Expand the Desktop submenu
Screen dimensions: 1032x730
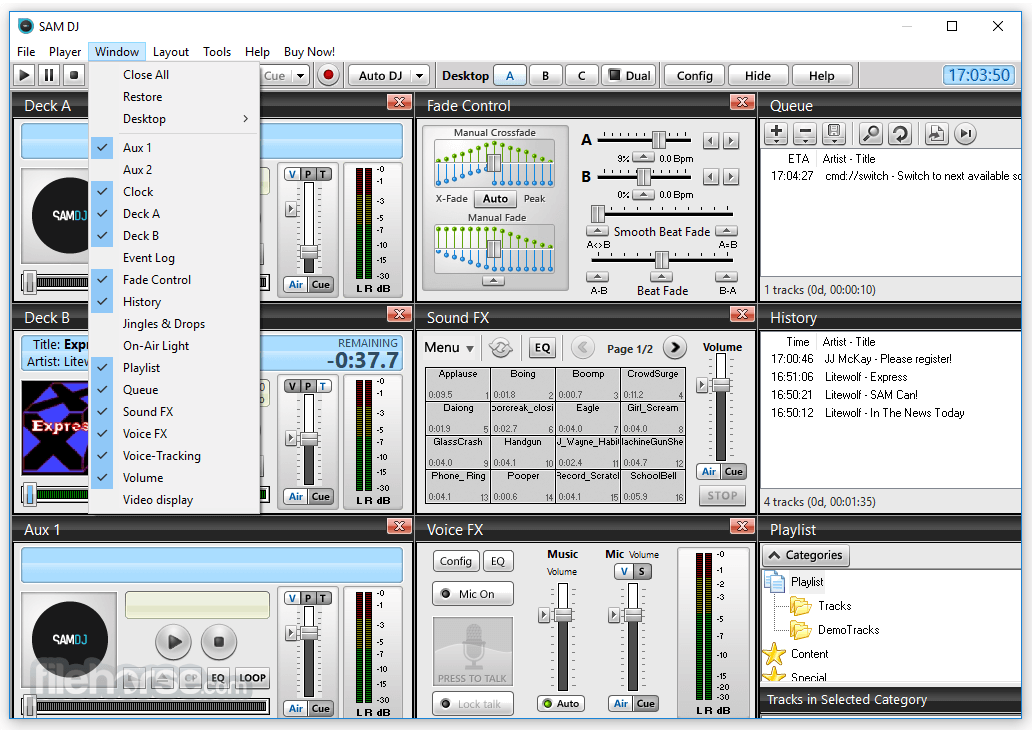point(174,118)
